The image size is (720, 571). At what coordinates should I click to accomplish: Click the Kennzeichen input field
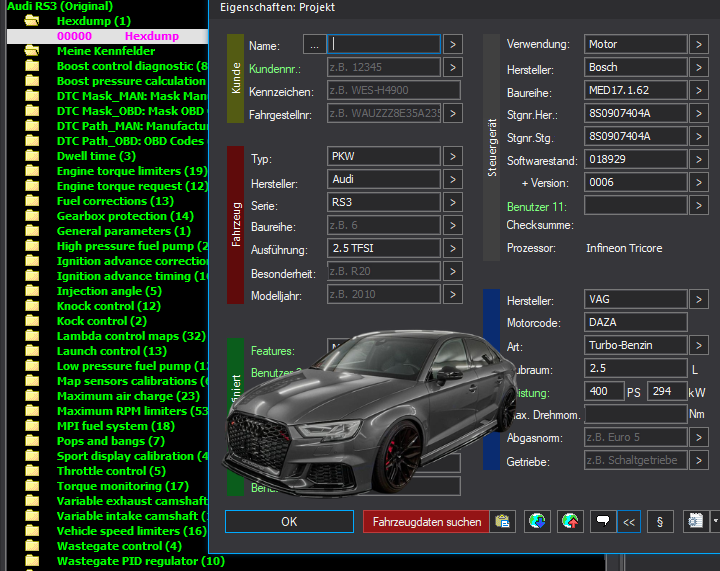coord(394,90)
